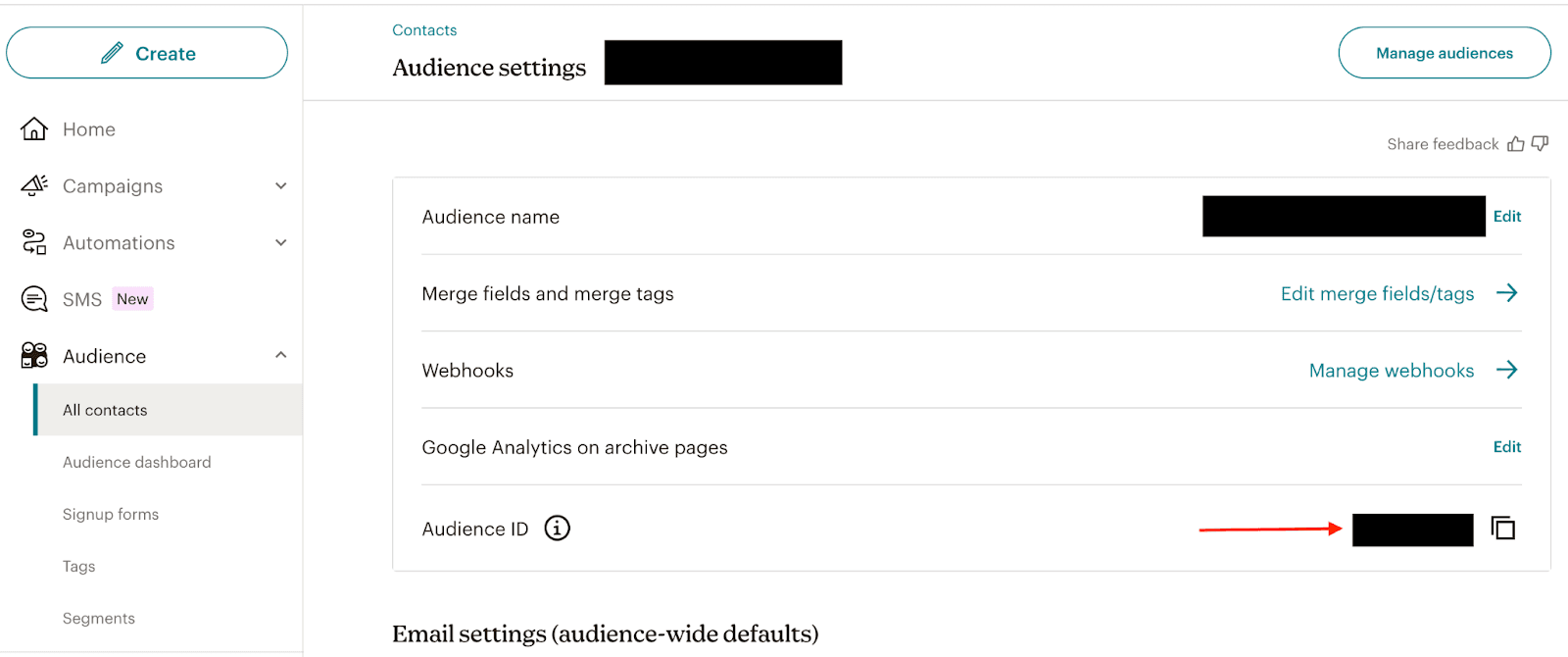Click the Home house icon
The width and height of the screenshot is (1568, 657).
(x=34, y=129)
